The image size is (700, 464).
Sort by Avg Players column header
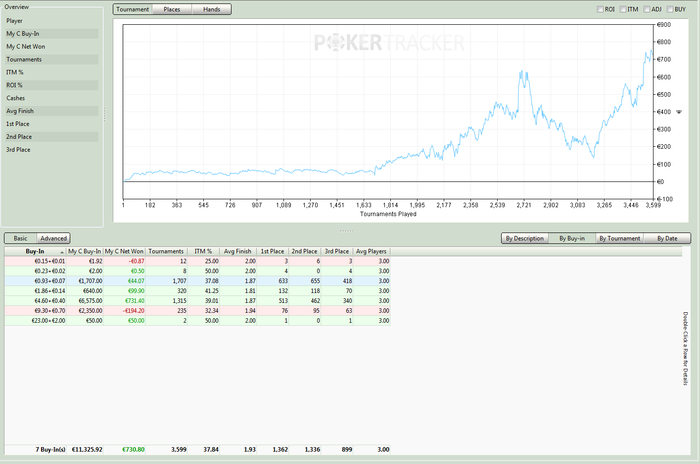click(x=371, y=251)
